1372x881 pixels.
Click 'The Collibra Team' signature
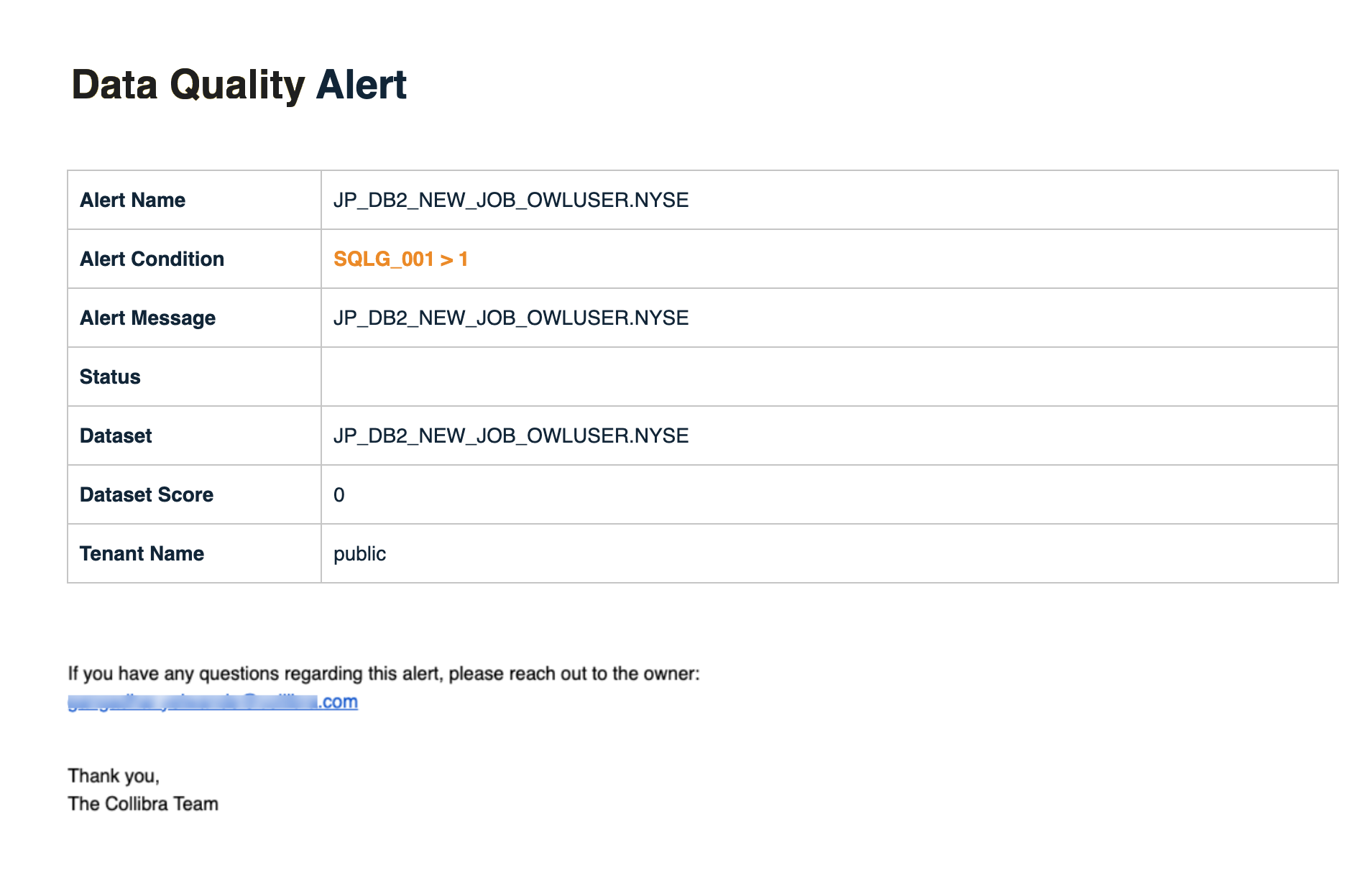(x=143, y=803)
